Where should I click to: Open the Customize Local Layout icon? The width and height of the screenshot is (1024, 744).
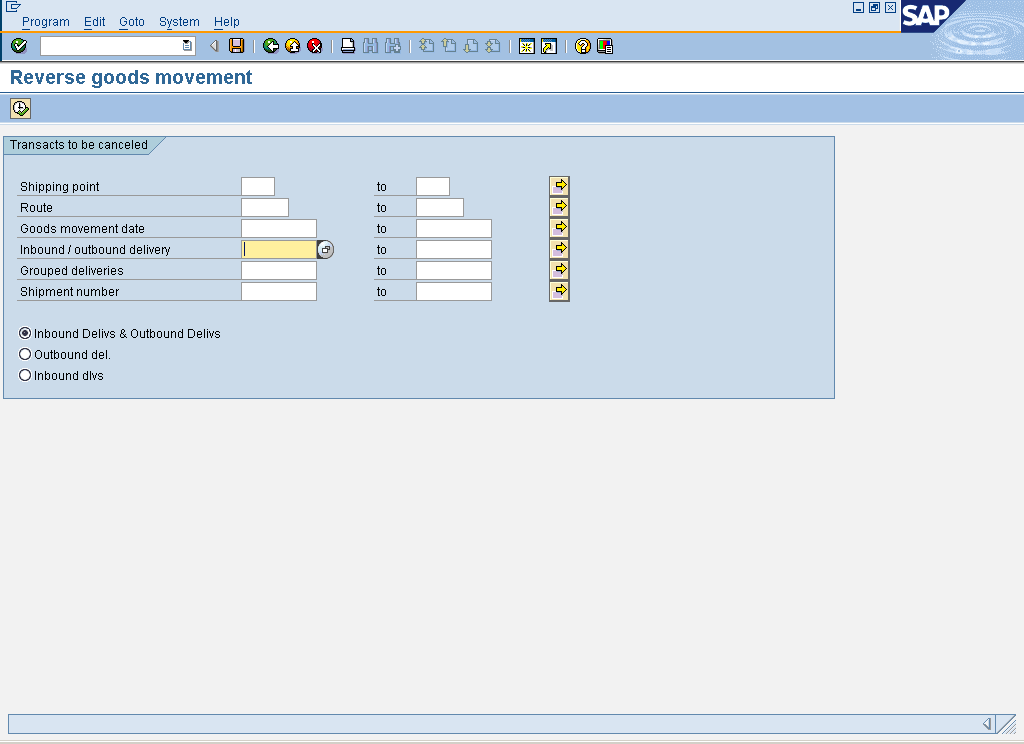pos(605,46)
